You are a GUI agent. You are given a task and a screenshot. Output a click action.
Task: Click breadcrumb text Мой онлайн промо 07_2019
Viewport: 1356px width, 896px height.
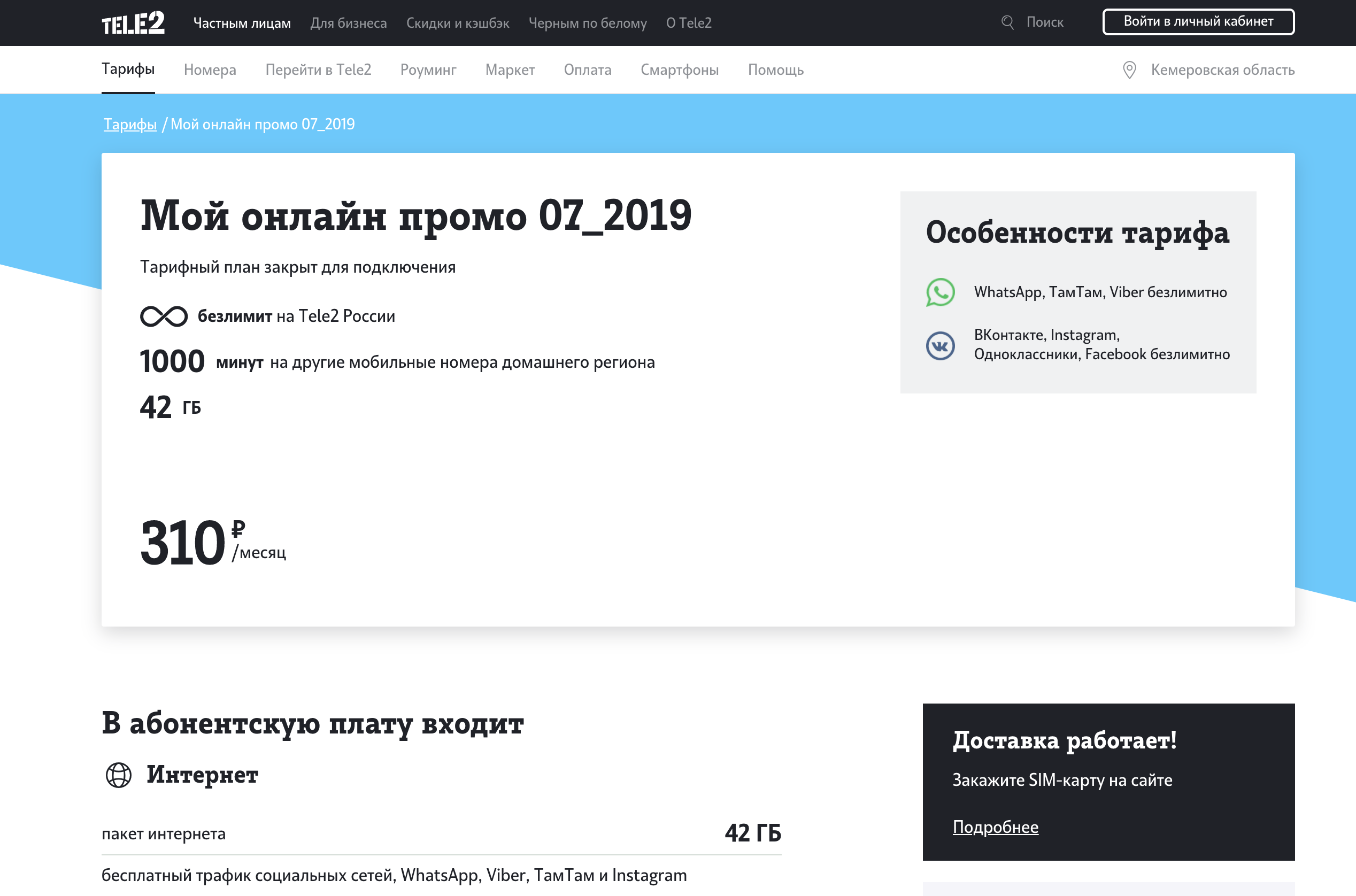point(263,124)
